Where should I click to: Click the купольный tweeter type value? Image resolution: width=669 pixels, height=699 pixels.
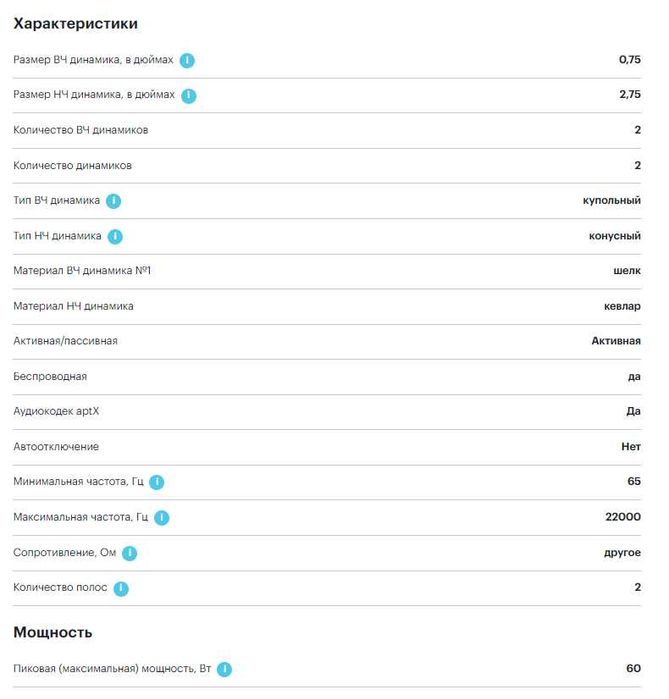612,201
